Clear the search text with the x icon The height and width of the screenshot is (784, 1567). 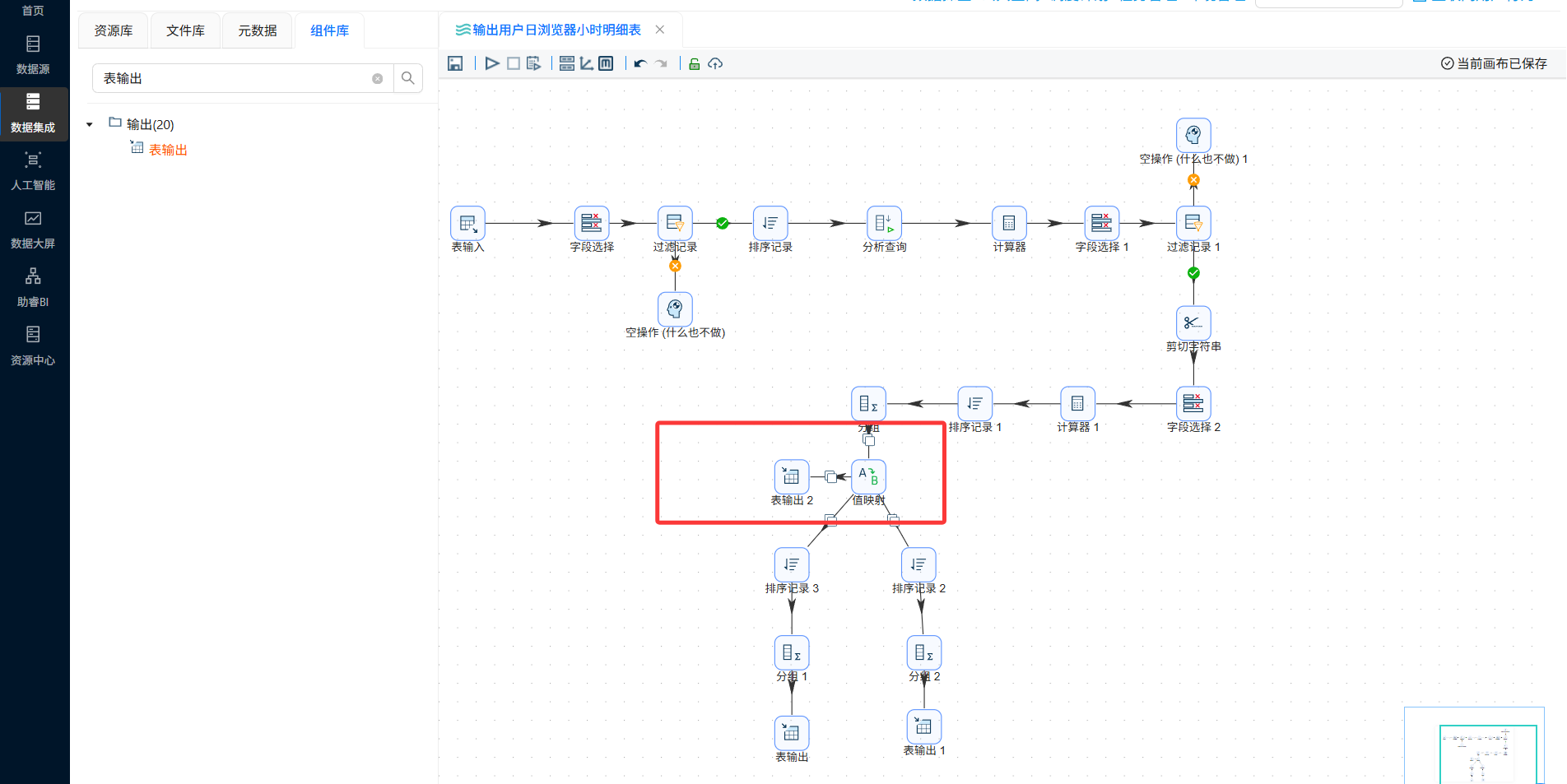[x=378, y=79]
